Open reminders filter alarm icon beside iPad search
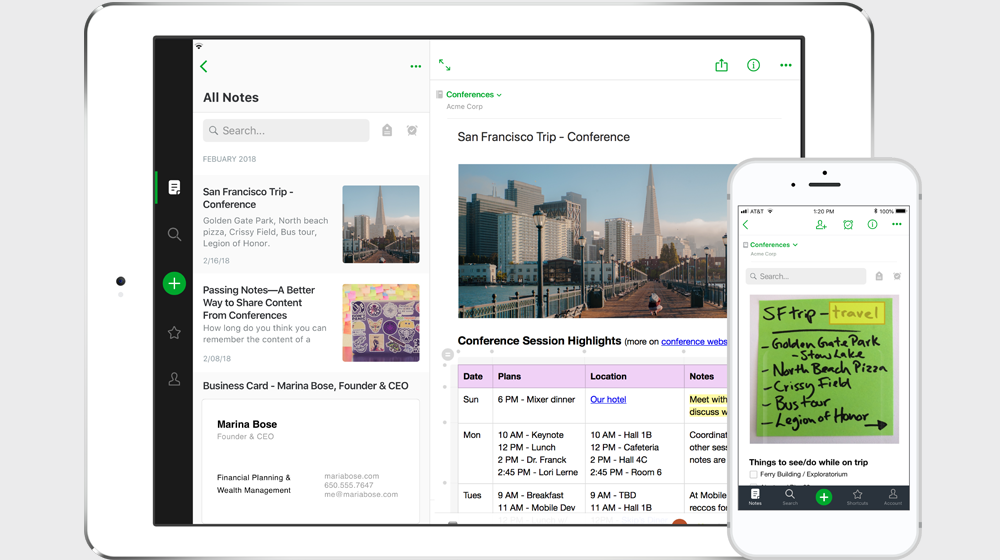The image size is (1000, 560). click(x=412, y=131)
